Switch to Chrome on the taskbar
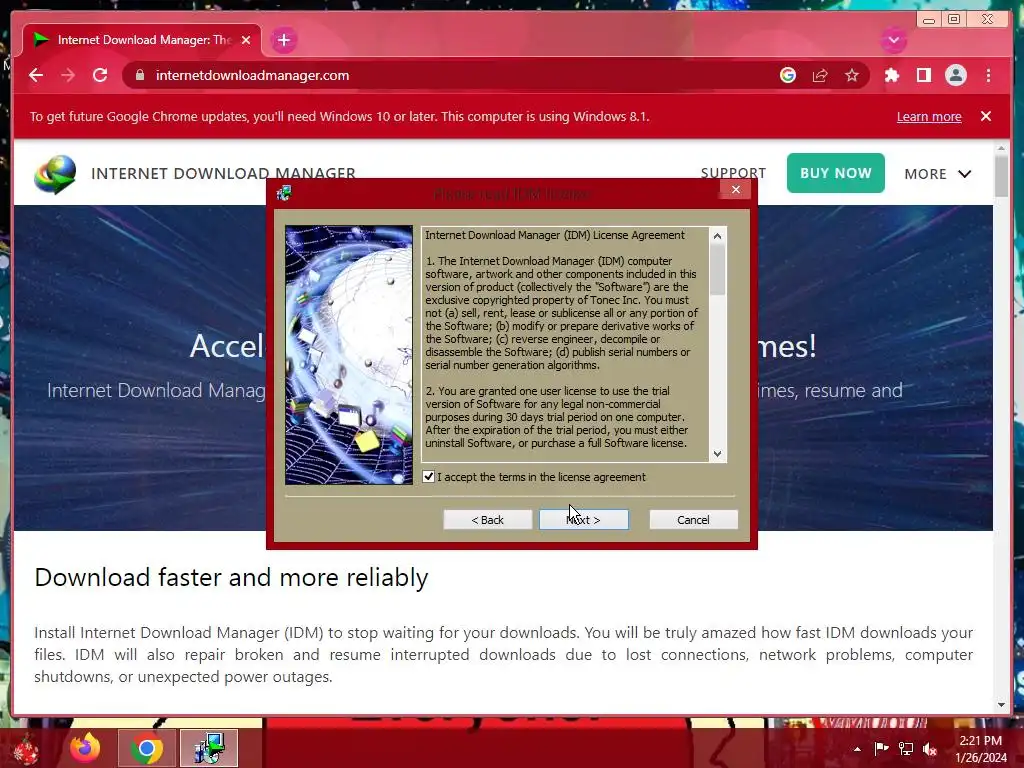The image size is (1024, 768). (146, 748)
